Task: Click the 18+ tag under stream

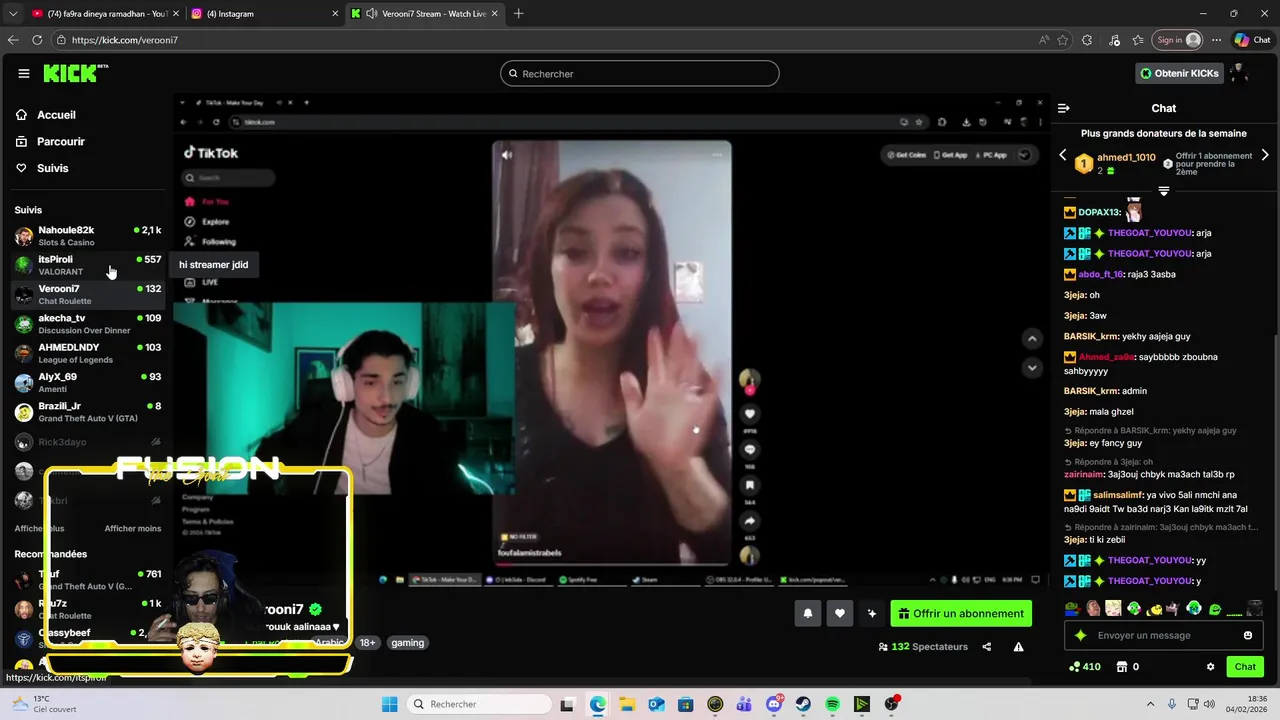Action: (368, 643)
